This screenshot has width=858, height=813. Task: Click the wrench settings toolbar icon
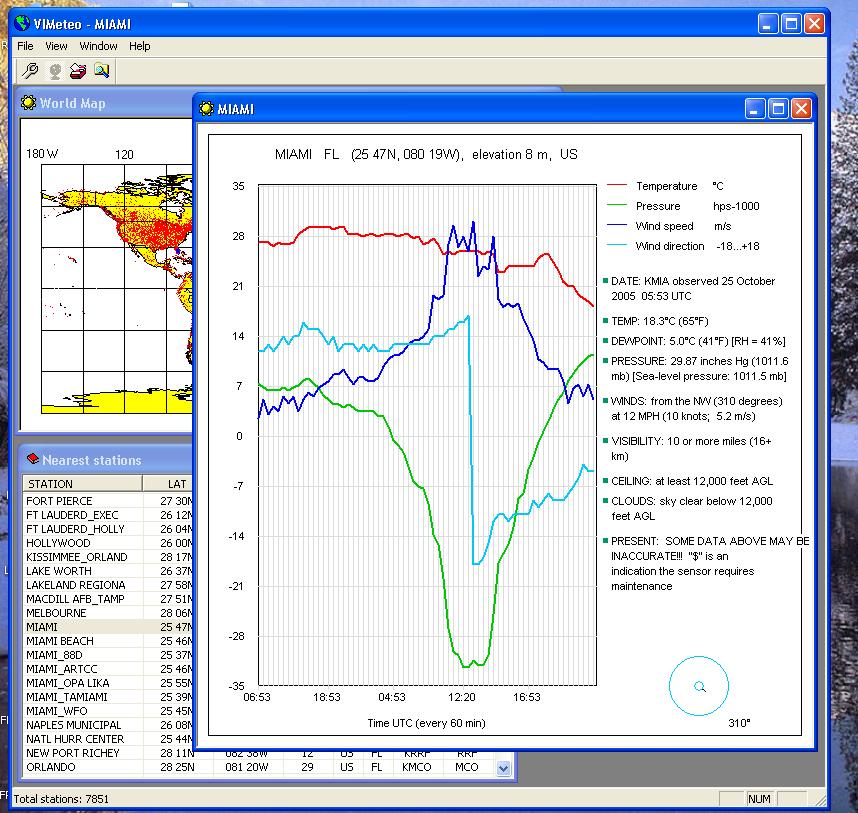coord(31,71)
